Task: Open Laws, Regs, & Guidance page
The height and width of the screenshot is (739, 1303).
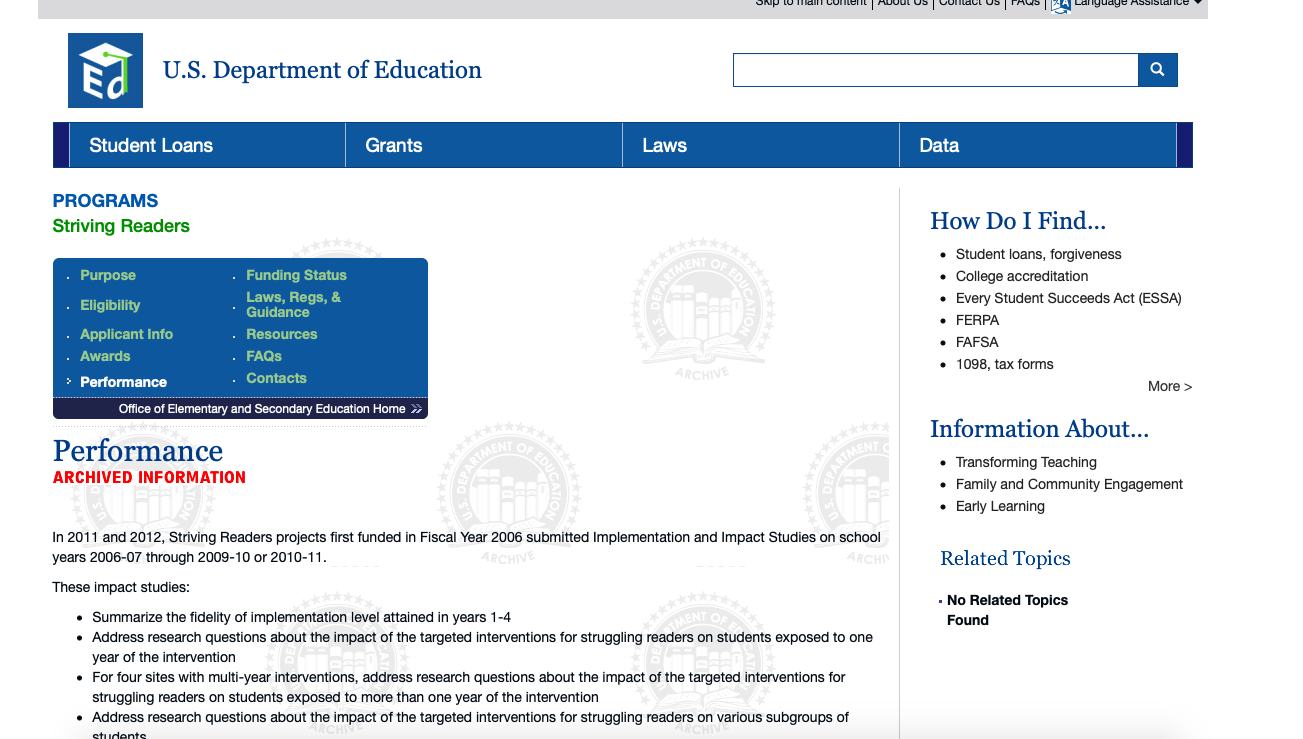Action: pos(294,304)
